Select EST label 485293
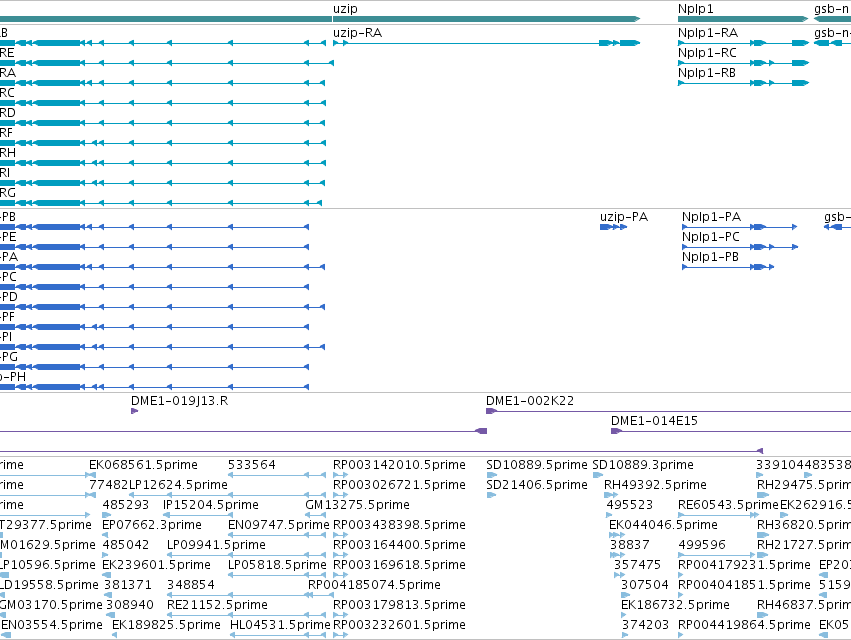 [x=126, y=505]
